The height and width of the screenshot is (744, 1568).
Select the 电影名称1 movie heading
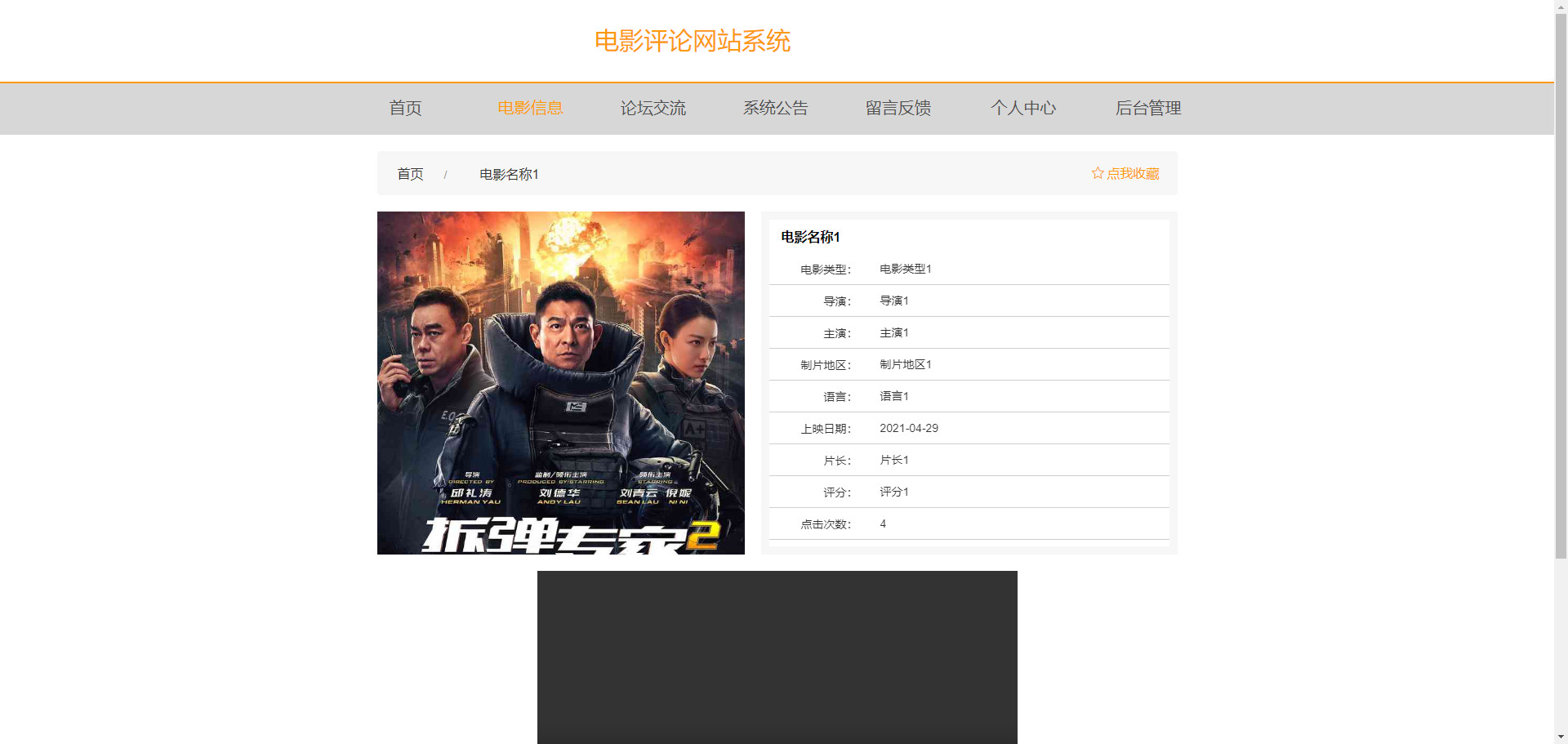click(x=810, y=237)
